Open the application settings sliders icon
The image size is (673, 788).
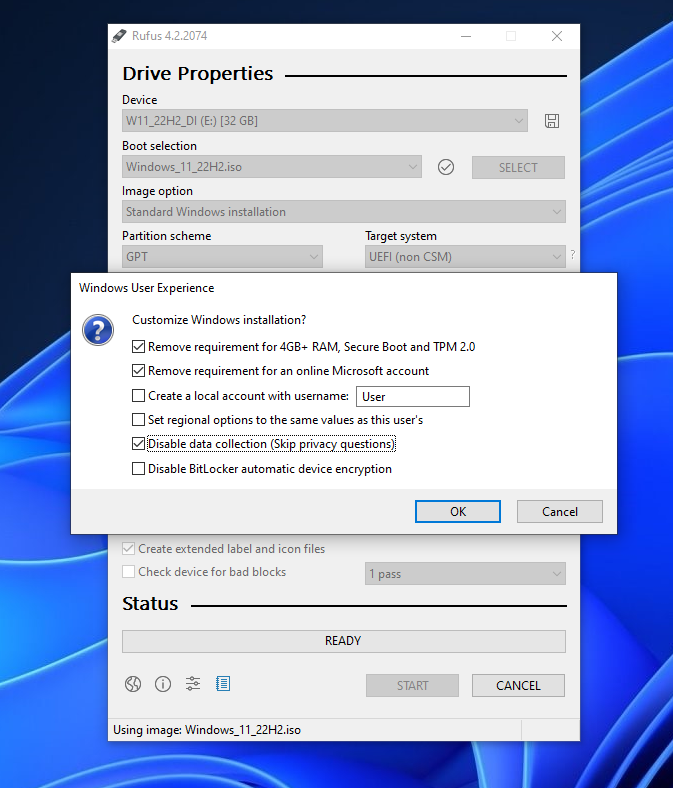tap(193, 684)
